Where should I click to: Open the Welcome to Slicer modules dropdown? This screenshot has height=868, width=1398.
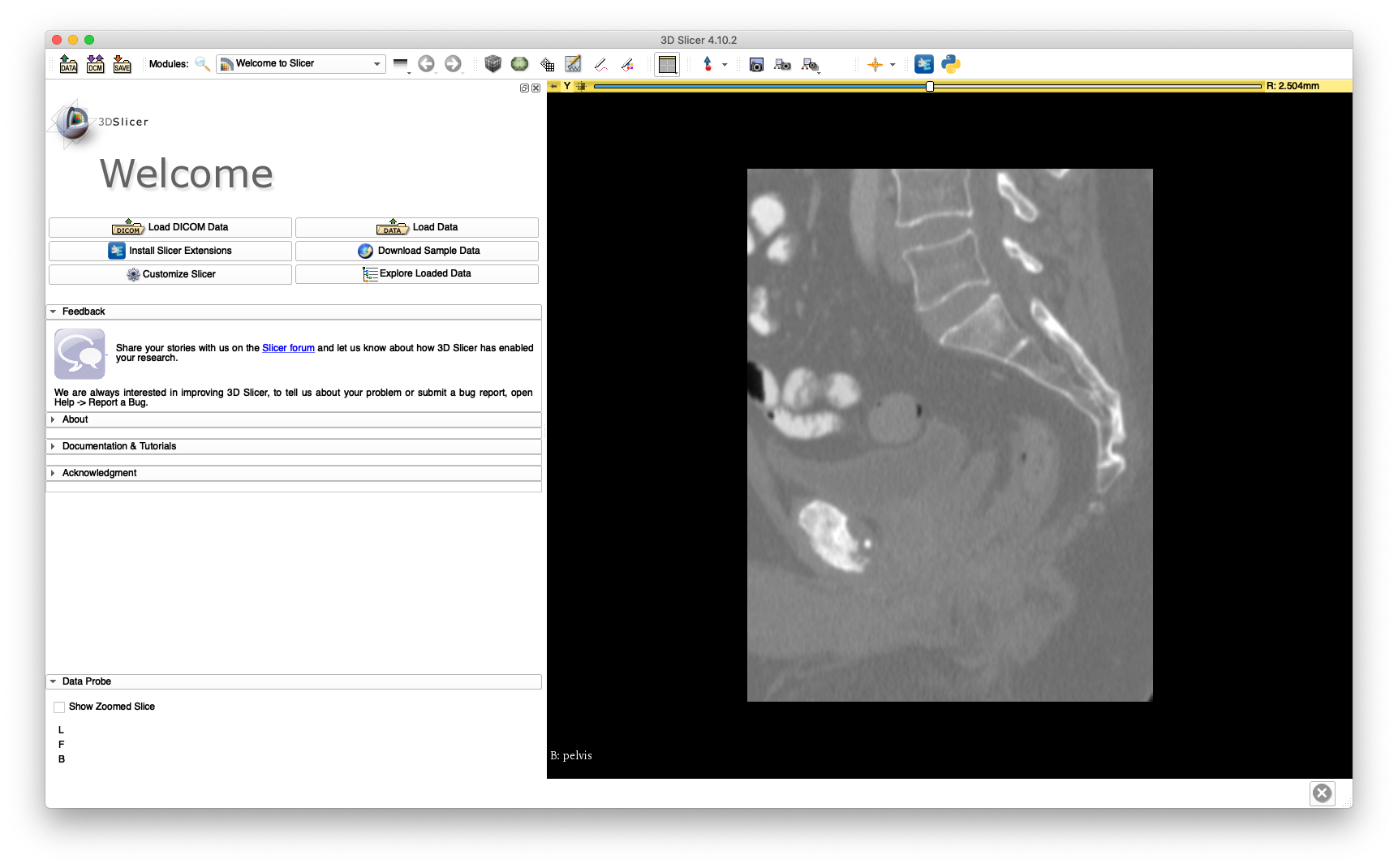tap(300, 64)
